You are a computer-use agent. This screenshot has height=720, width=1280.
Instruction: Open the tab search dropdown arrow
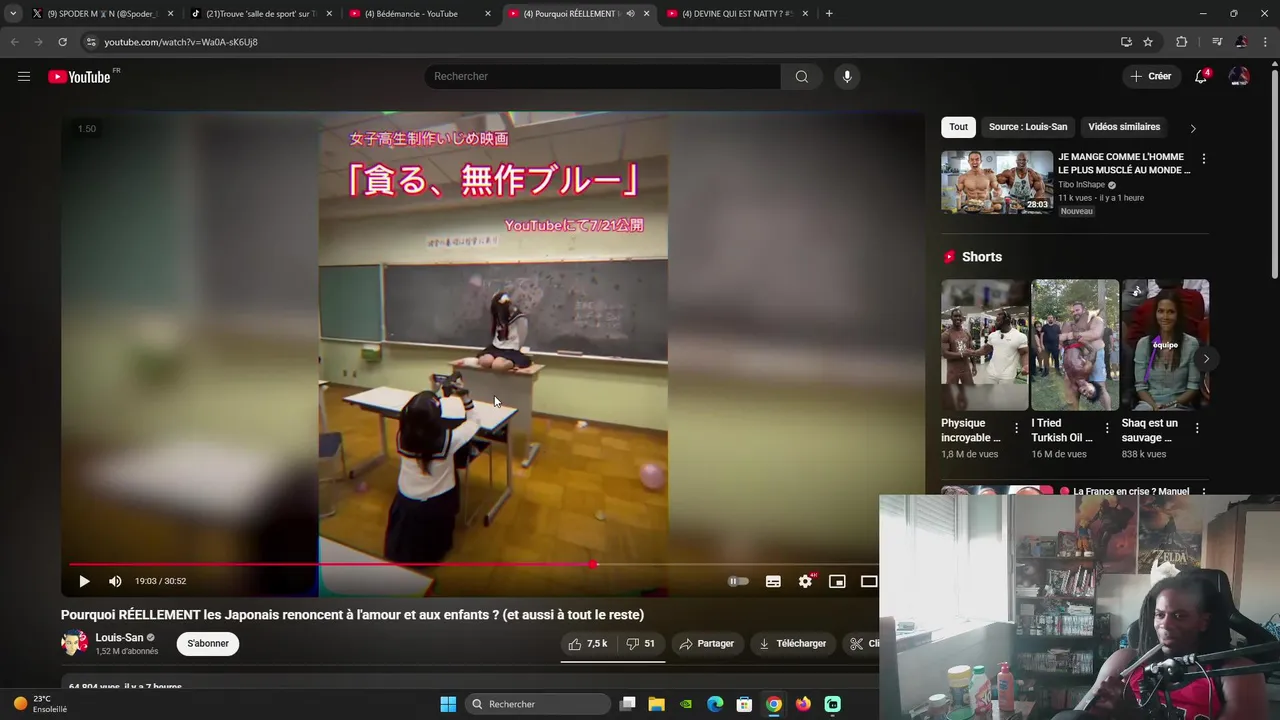coord(12,14)
